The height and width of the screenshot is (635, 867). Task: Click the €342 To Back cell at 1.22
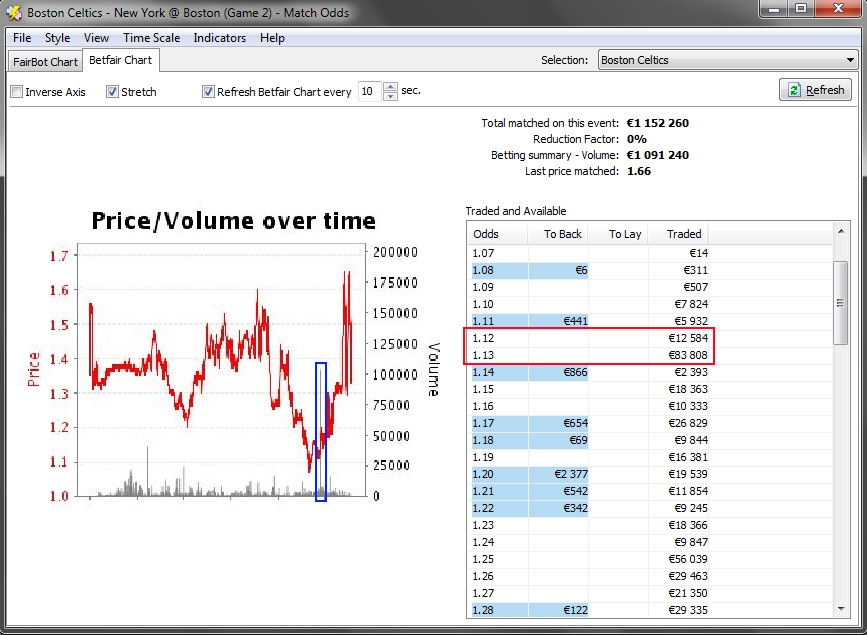pos(558,508)
